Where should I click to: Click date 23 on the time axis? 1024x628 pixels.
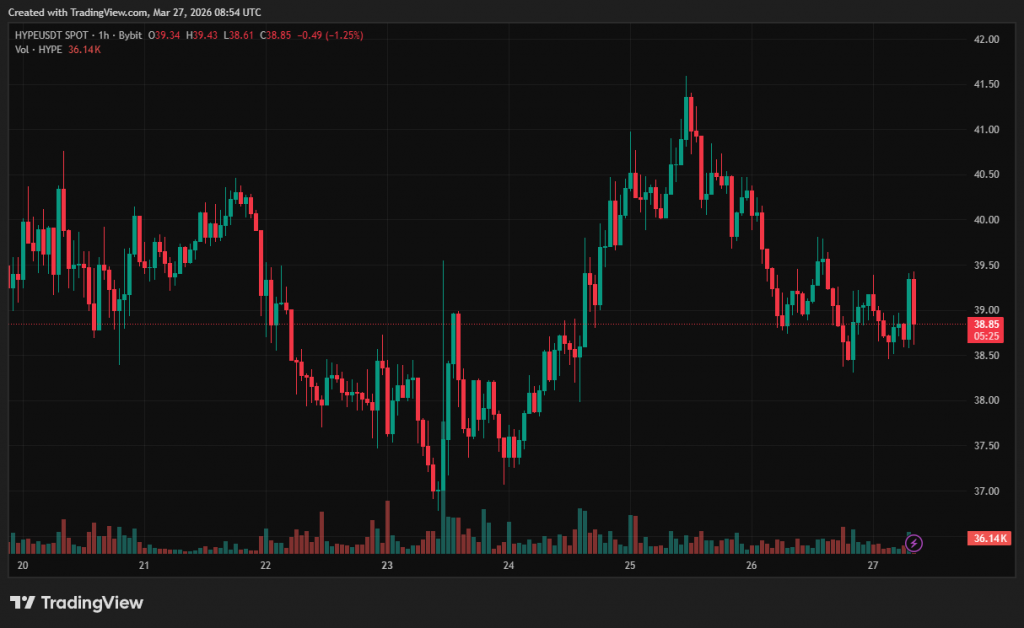(388, 566)
